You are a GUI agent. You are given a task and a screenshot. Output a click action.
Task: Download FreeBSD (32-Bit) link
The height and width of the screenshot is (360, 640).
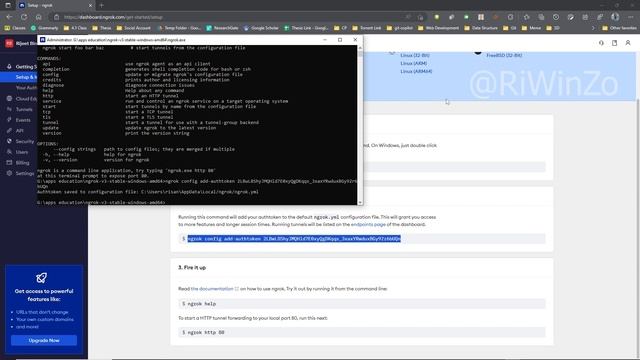[504, 55]
